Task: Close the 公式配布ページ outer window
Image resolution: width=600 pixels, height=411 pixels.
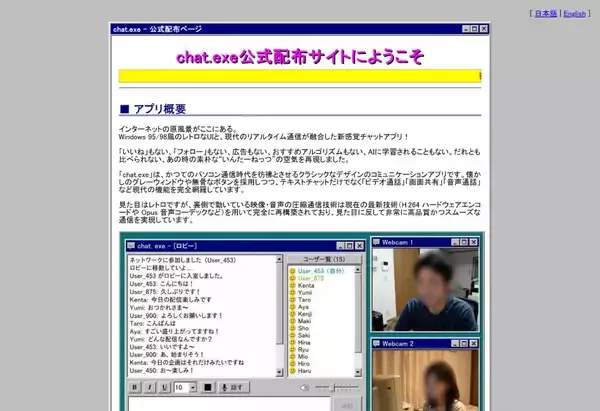Action: tap(484, 29)
